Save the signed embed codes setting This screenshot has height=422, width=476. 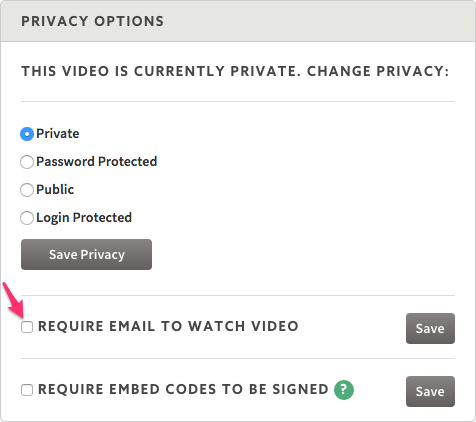click(430, 391)
